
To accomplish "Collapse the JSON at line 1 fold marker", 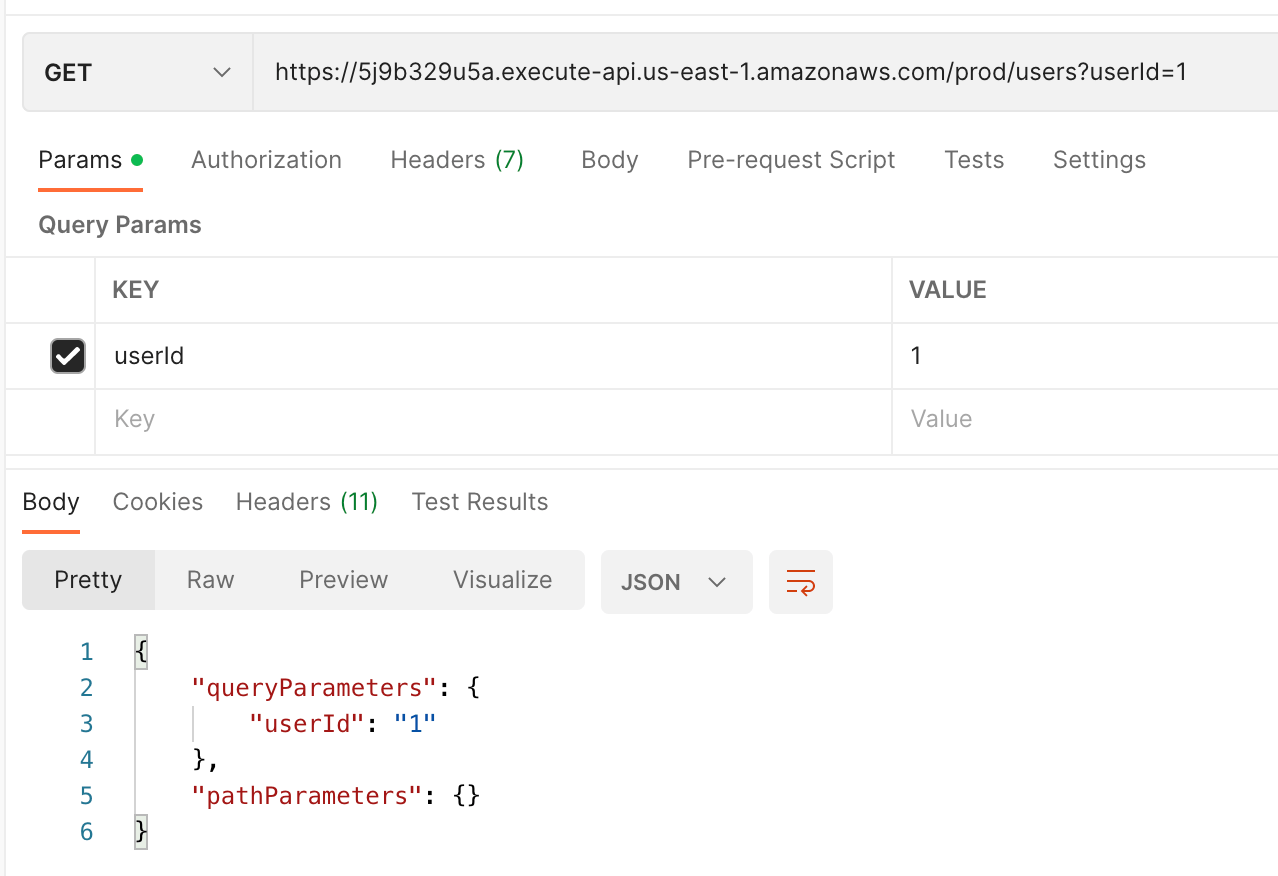I will pos(141,650).
